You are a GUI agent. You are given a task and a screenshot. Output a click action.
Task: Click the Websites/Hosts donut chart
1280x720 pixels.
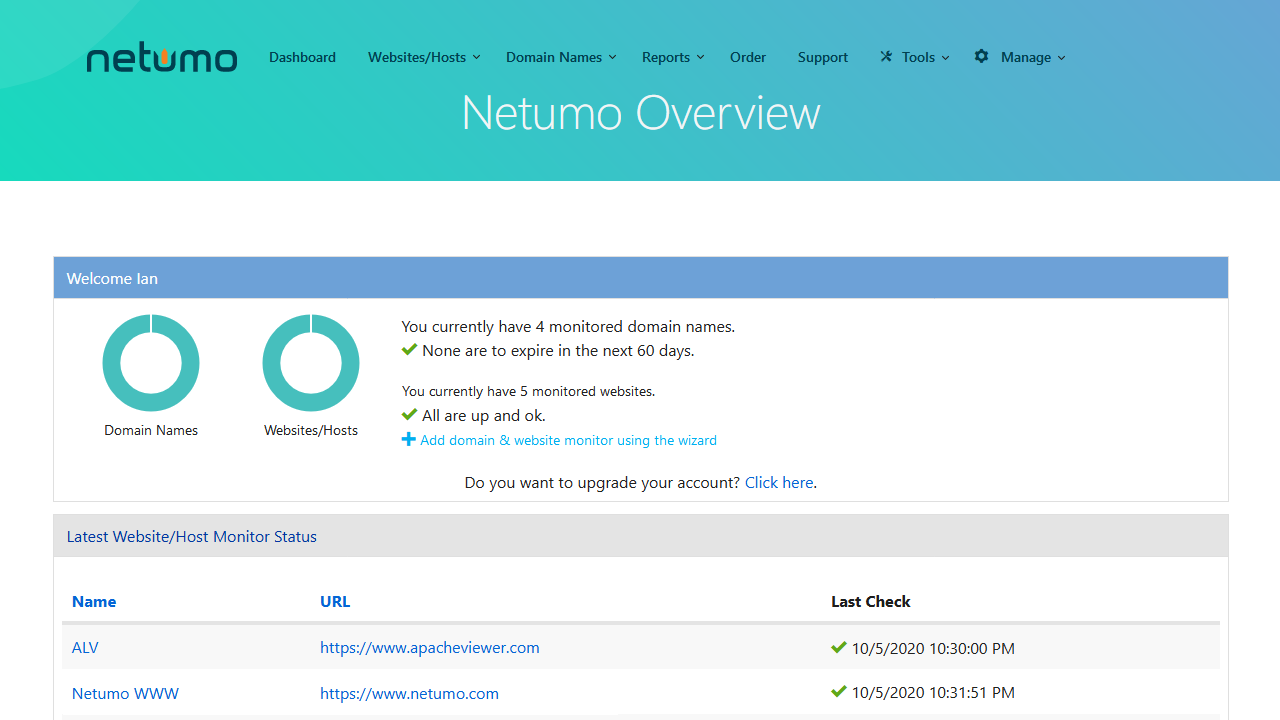point(311,363)
